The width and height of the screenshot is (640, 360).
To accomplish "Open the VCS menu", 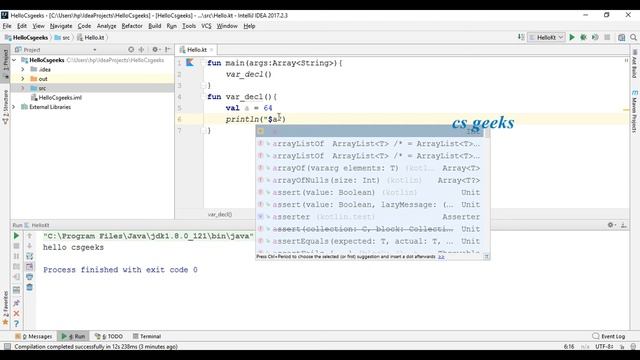I will 206,26.
